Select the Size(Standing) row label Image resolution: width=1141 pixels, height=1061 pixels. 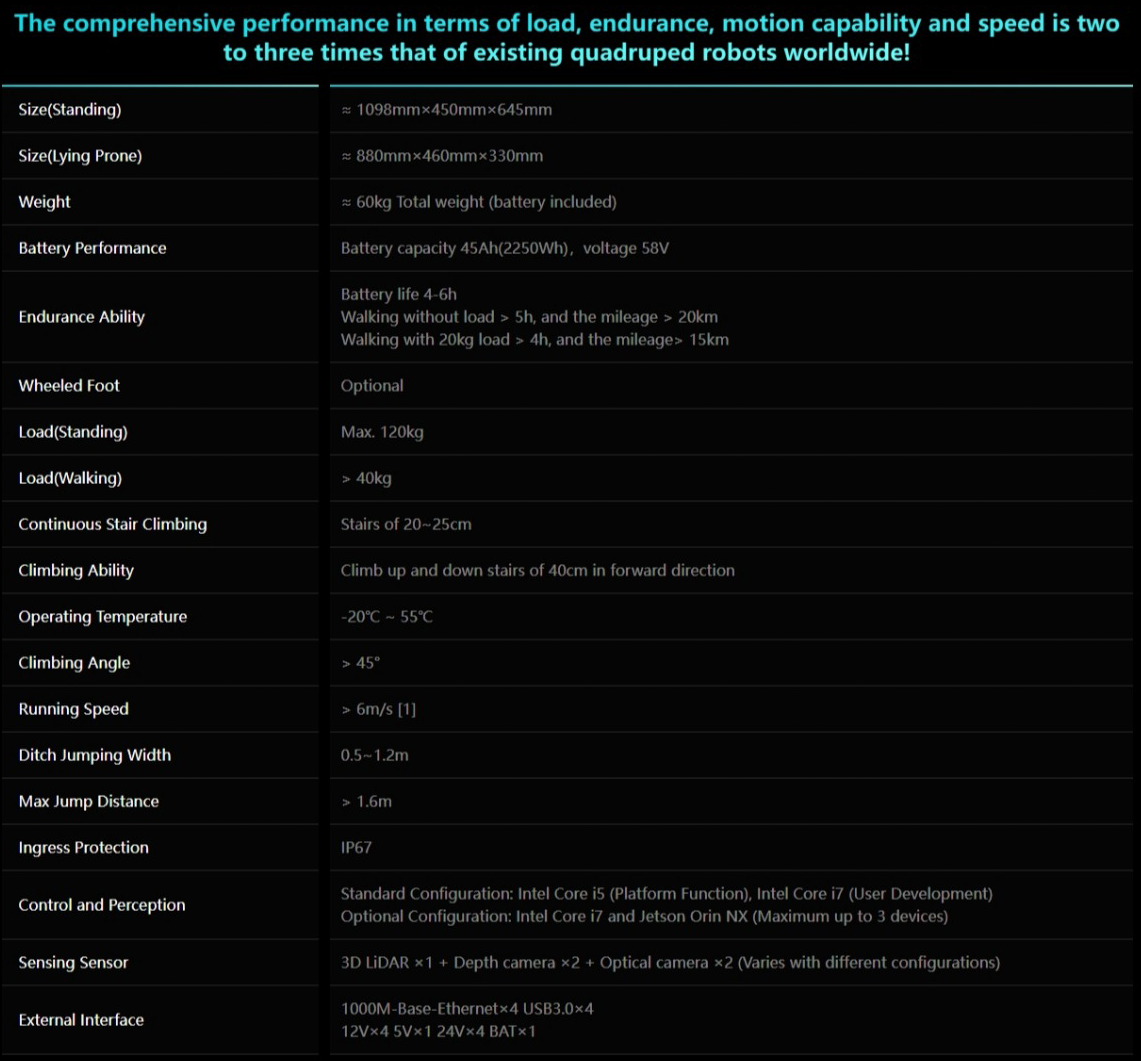click(70, 110)
